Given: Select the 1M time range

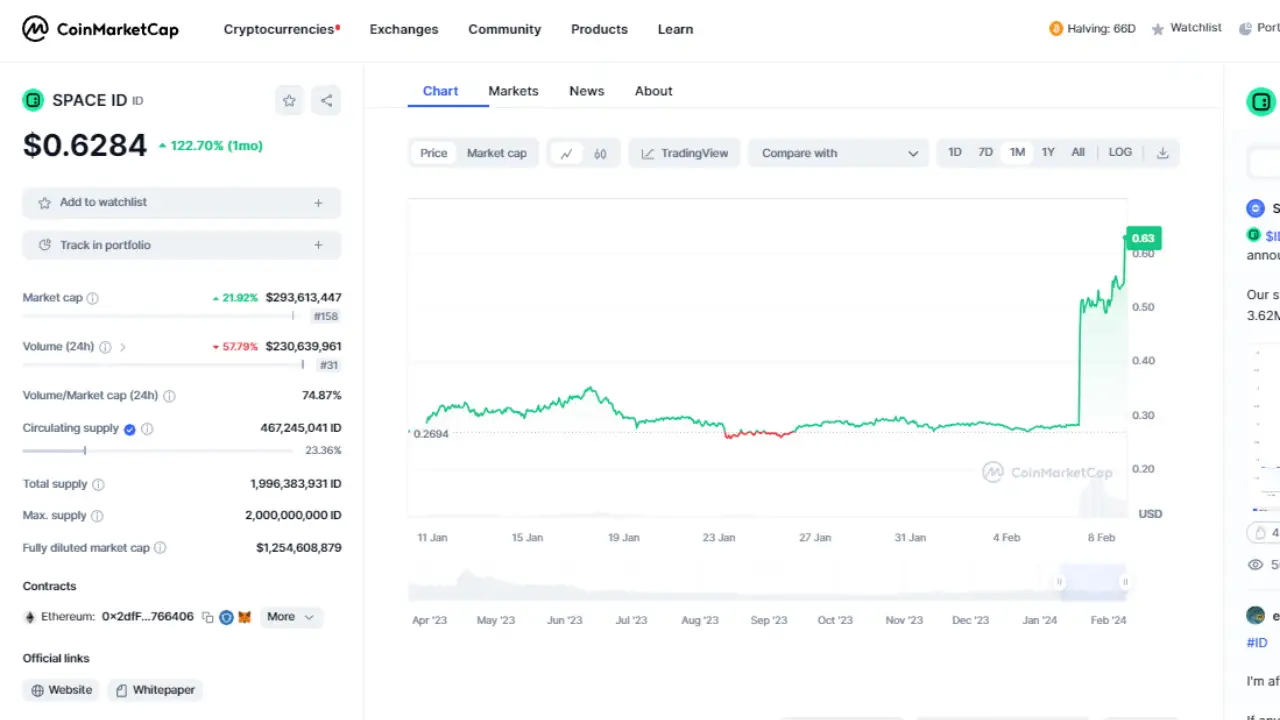Looking at the screenshot, I should point(1017,152).
